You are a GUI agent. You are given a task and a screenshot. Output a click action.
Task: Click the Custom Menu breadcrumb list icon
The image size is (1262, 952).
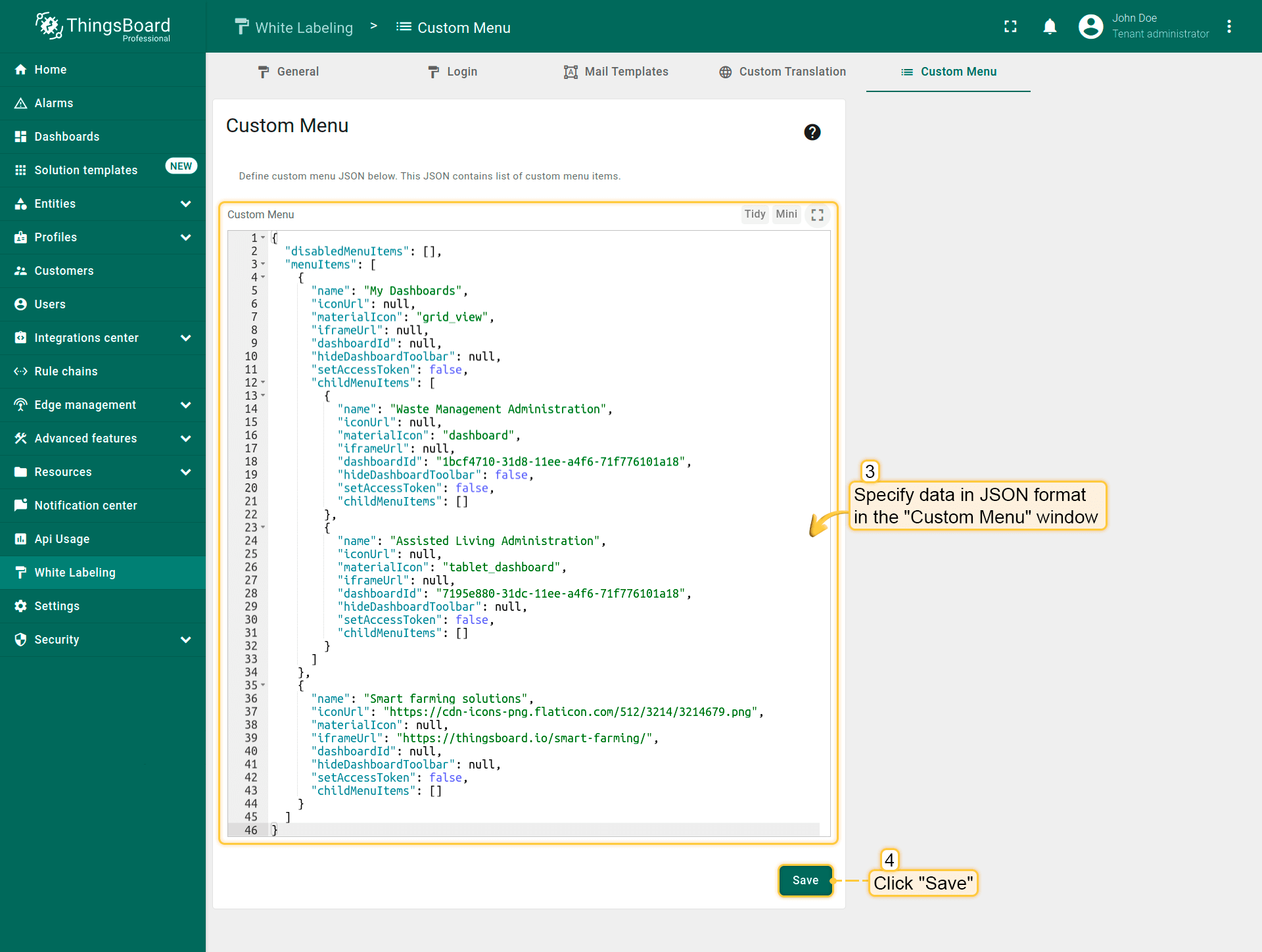click(x=404, y=27)
